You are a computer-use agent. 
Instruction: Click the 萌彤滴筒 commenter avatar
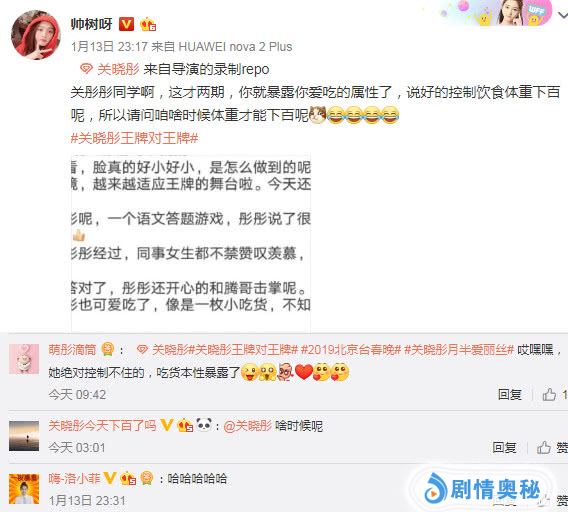tap(24, 359)
